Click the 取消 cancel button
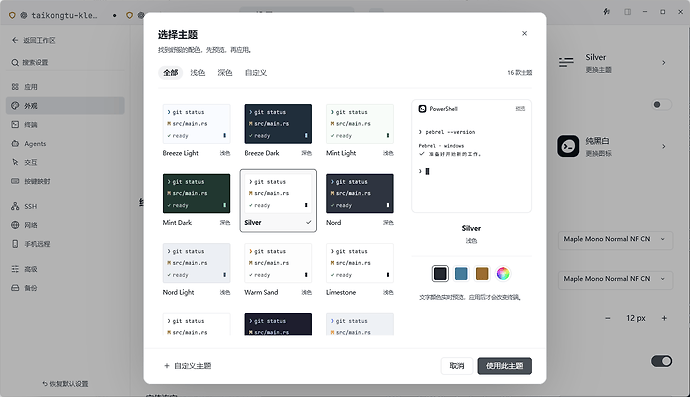This screenshot has width=690, height=397. (x=457, y=366)
